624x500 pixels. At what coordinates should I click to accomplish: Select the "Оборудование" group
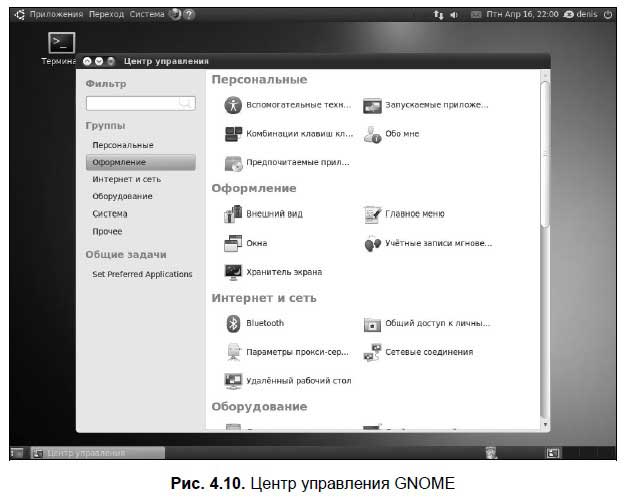(122, 196)
